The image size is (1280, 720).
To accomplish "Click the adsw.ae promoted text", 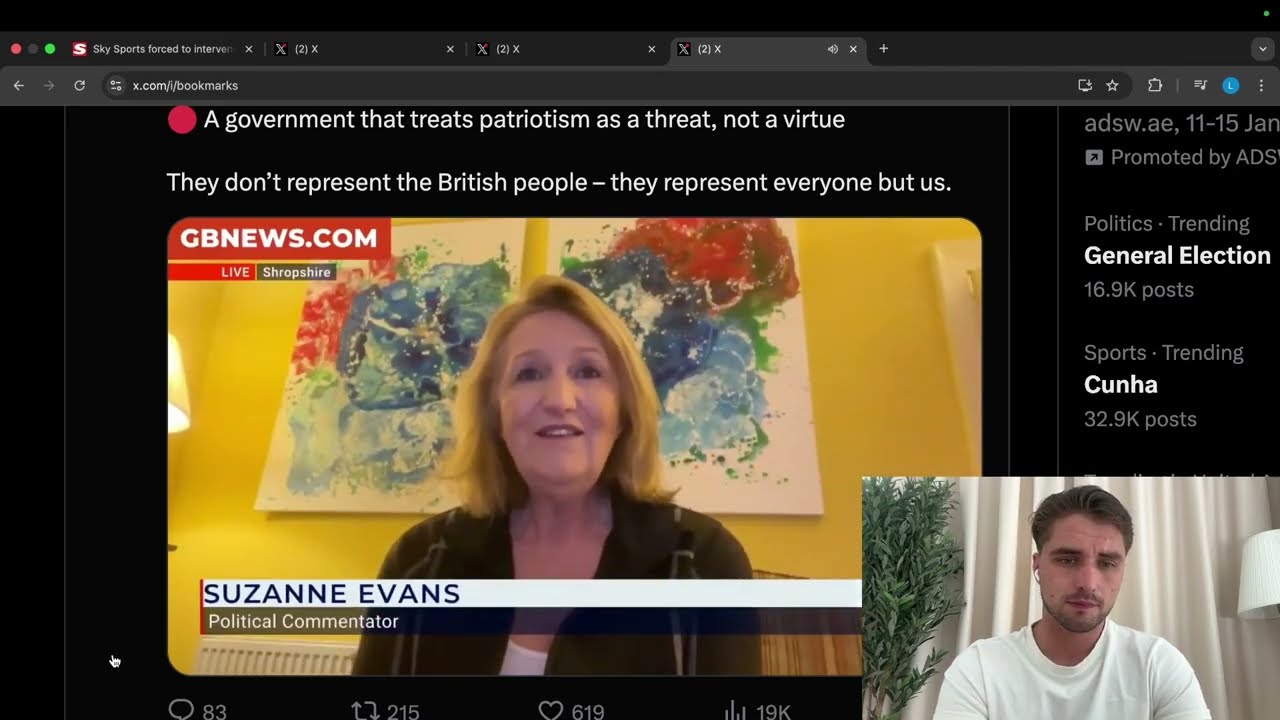I will pos(1181,124).
